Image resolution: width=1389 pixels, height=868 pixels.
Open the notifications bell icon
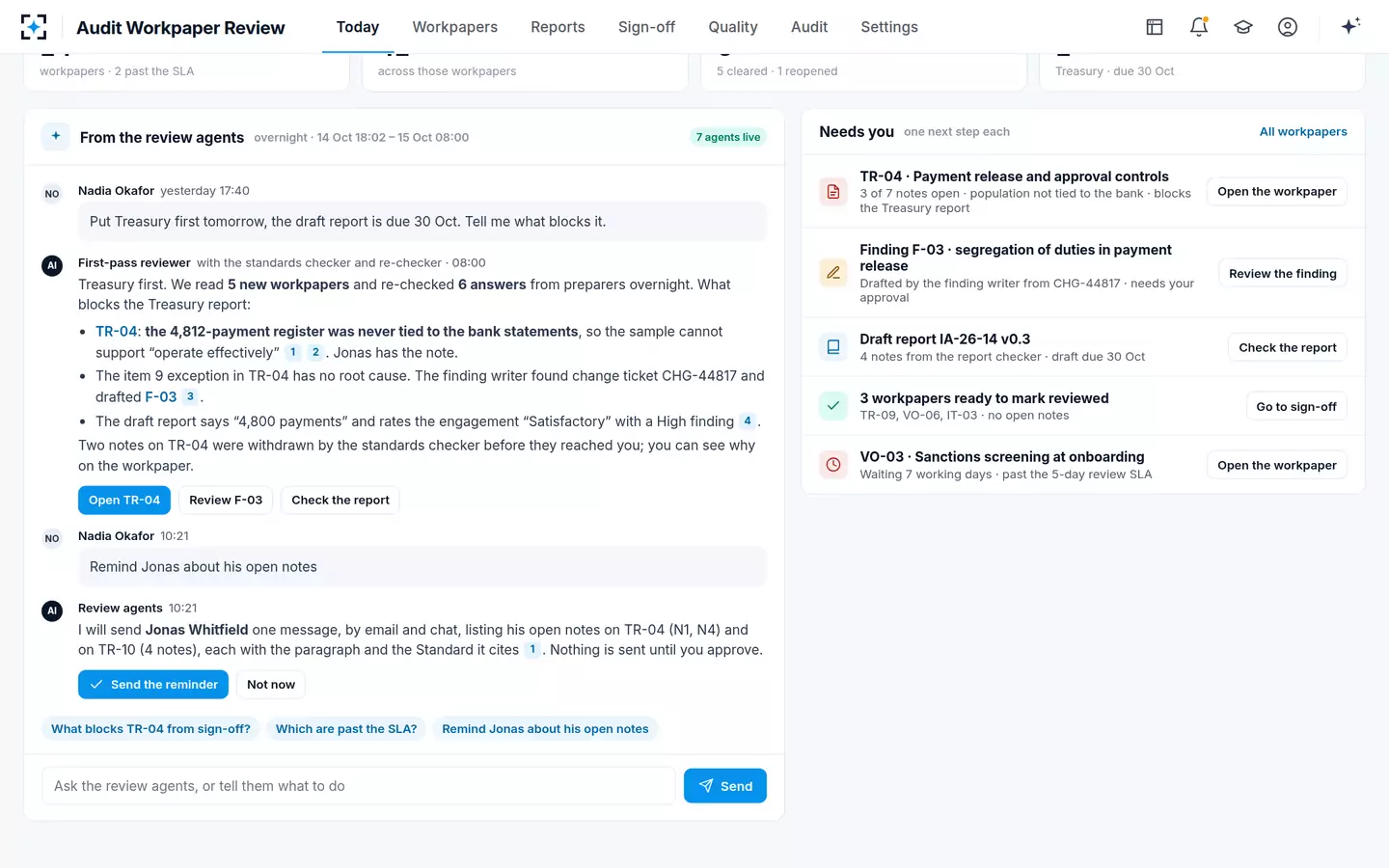[1199, 27]
